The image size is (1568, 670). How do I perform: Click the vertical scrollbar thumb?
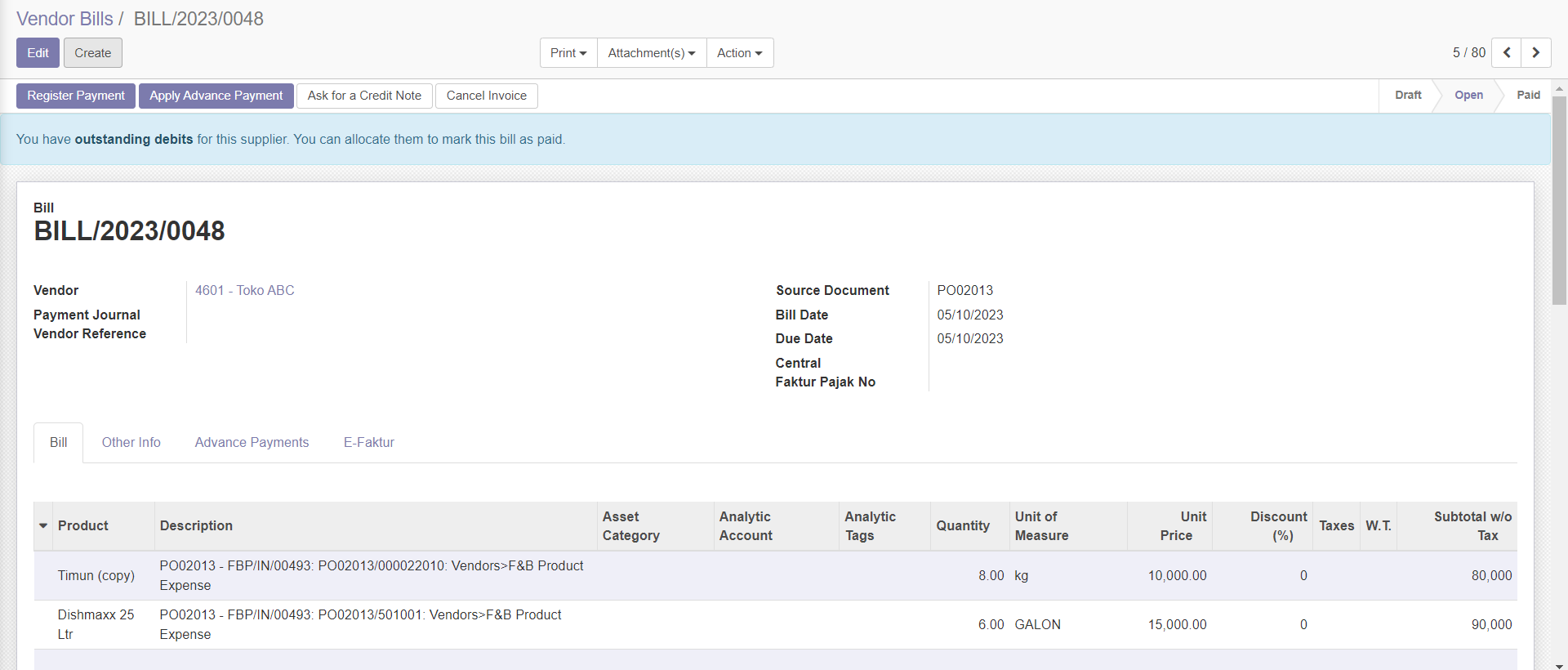(1559, 200)
